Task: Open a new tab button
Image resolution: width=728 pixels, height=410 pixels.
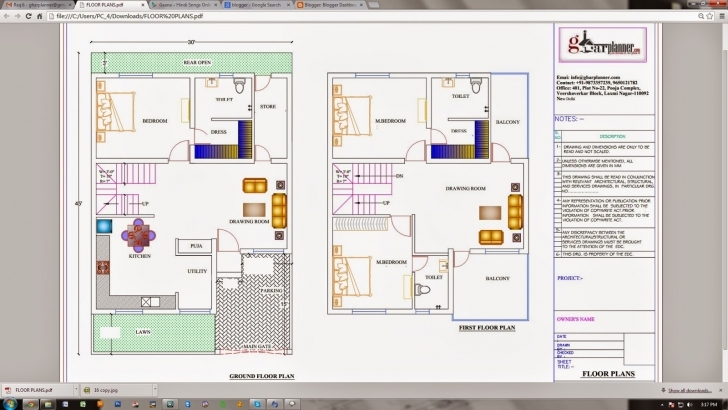Action: click(373, 5)
